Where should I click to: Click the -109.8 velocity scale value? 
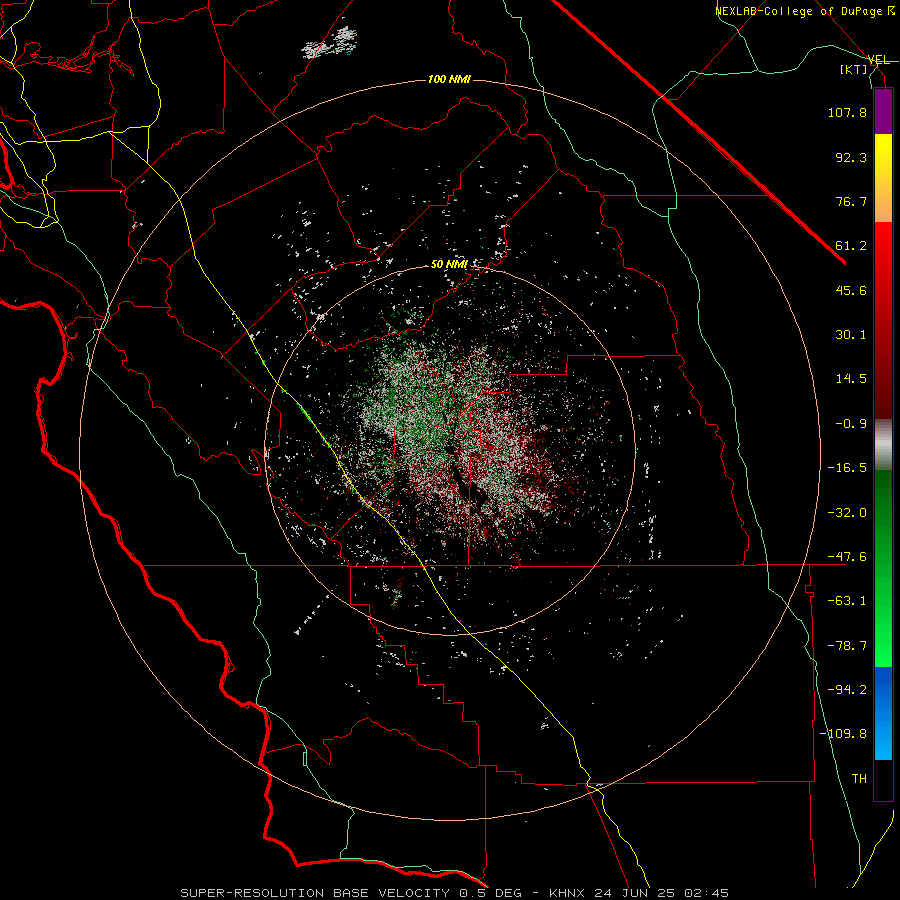pyautogui.click(x=843, y=734)
